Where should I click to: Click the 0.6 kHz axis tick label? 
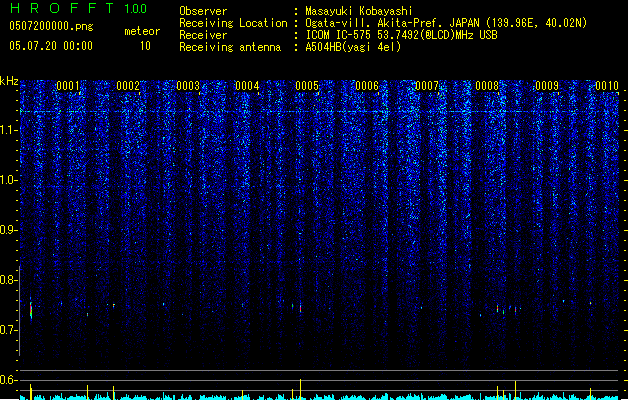(x=9, y=380)
